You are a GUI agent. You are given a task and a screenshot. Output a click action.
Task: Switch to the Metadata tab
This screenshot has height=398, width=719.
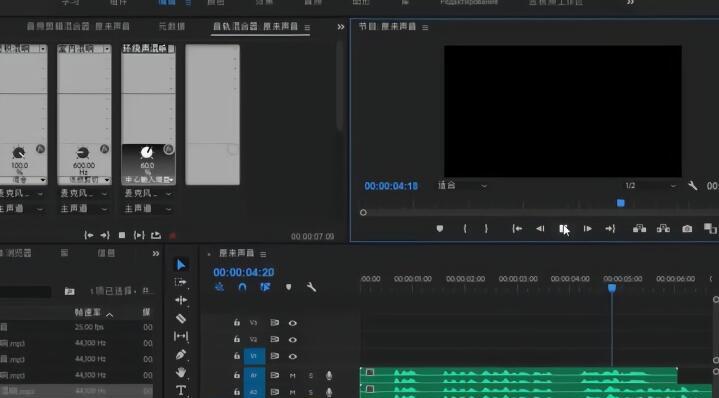point(172,27)
